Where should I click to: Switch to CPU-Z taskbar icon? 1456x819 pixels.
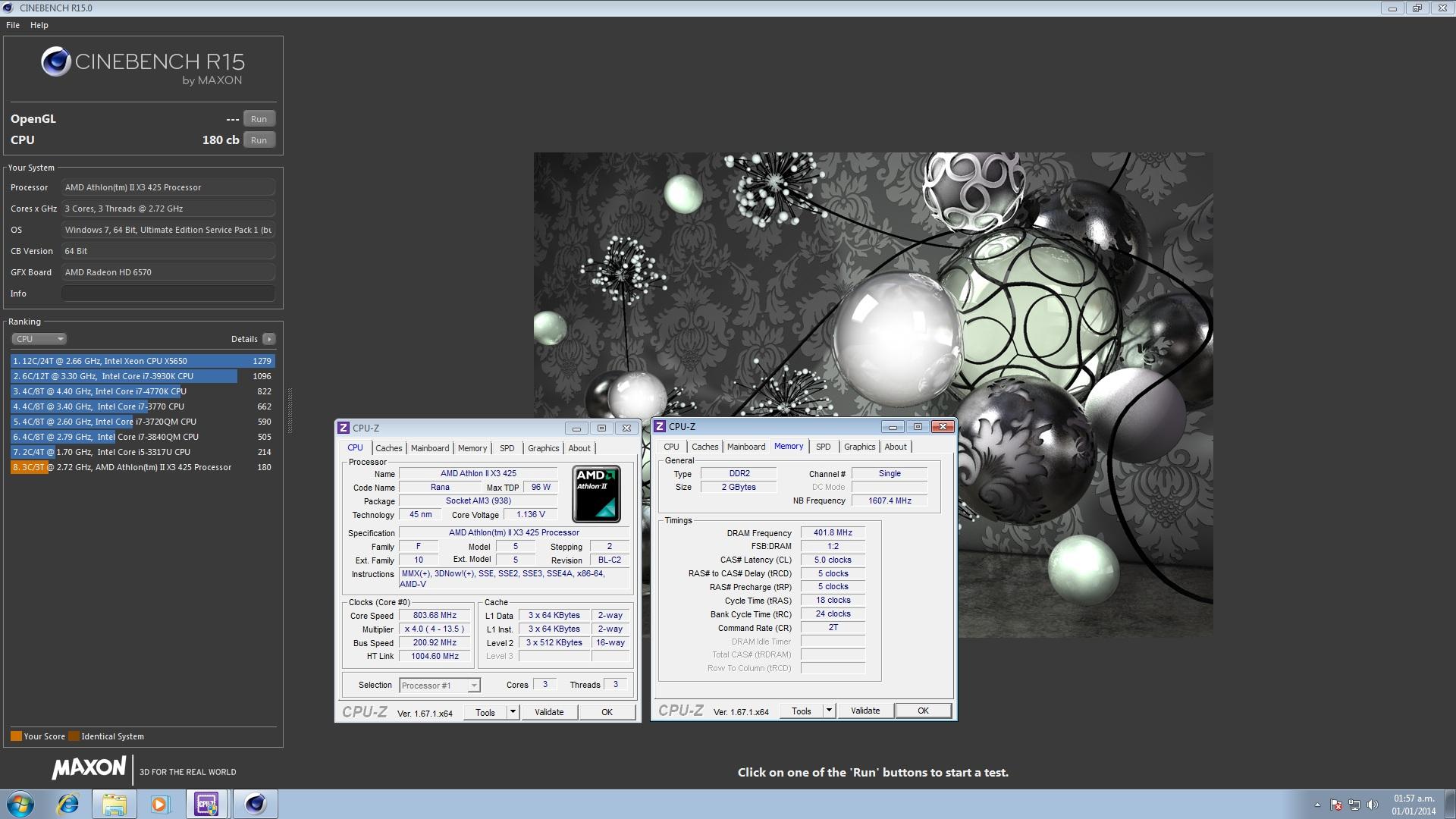[x=207, y=804]
